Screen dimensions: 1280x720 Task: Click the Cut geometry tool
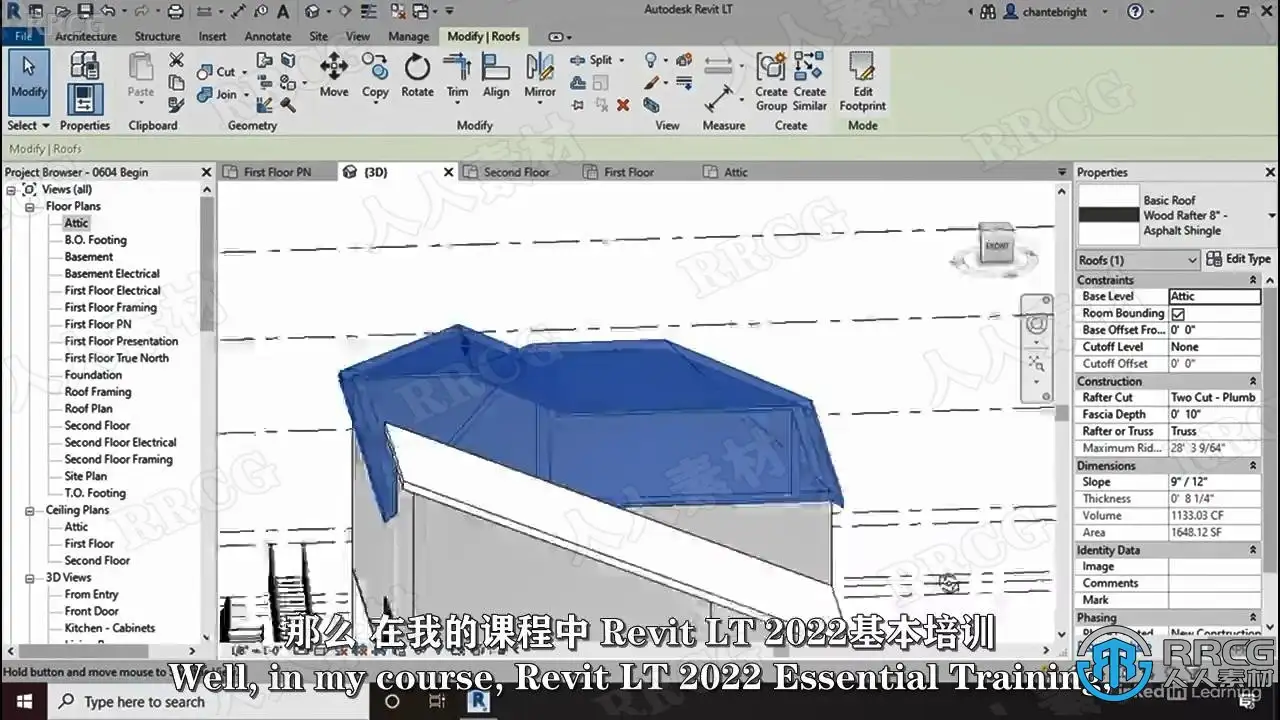(x=218, y=72)
